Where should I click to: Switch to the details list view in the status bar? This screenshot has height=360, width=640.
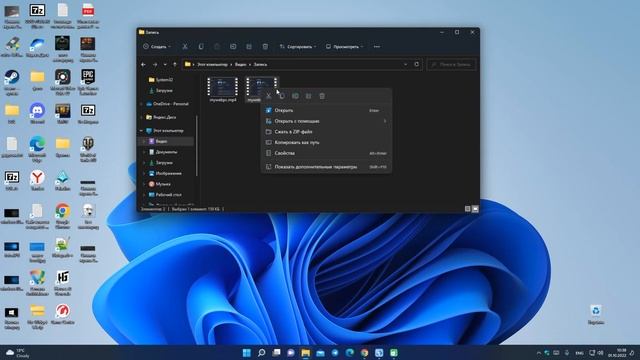tap(468, 209)
